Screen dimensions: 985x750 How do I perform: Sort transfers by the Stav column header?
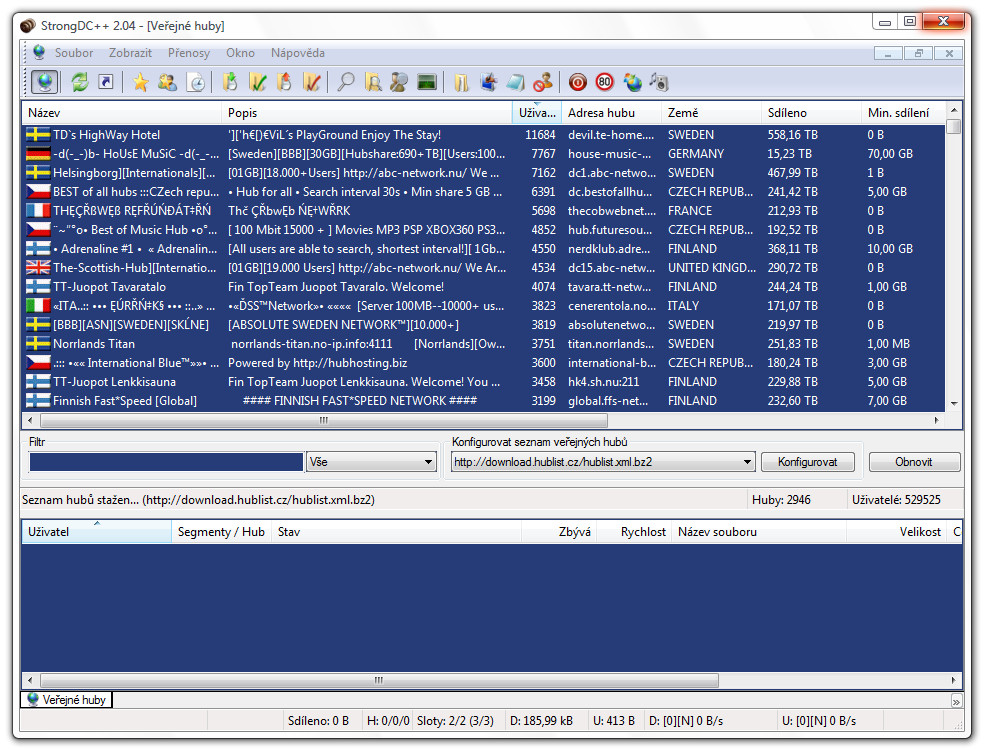coord(396,532)
